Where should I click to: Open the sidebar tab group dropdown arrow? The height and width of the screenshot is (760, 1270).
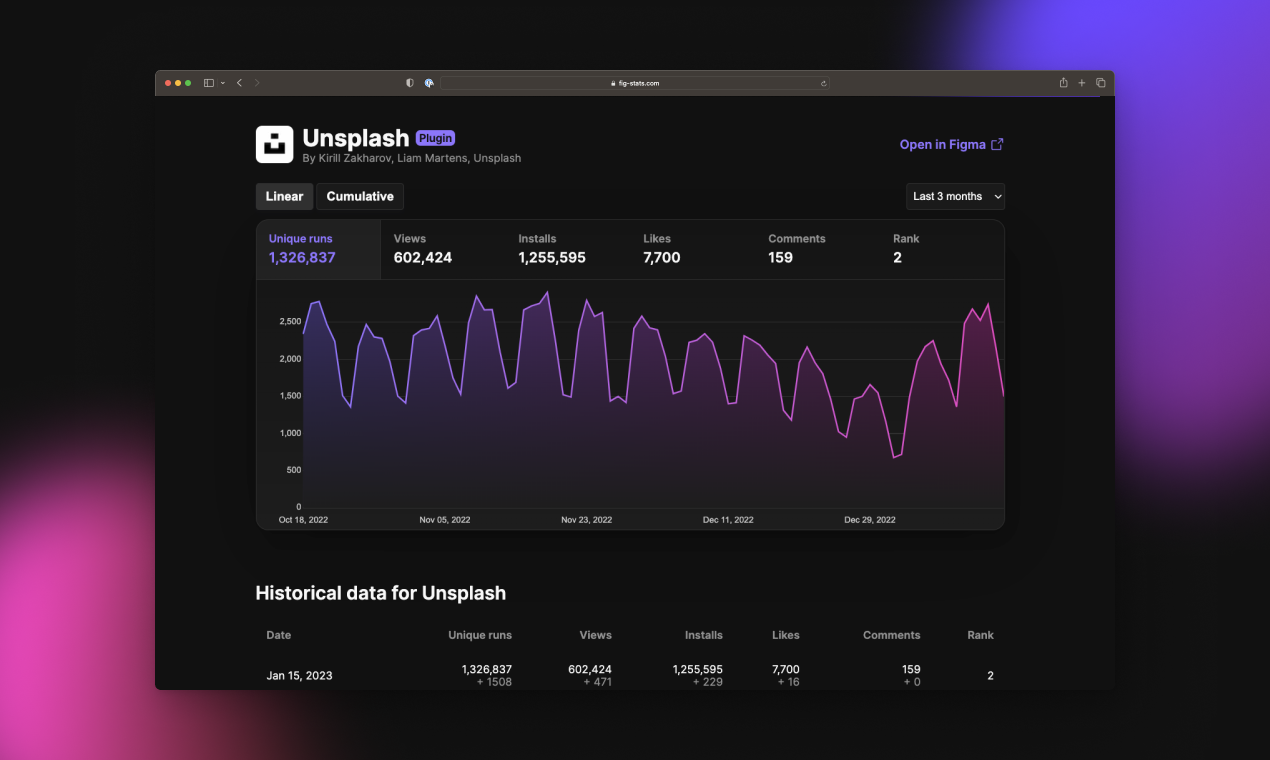point(222,83)
